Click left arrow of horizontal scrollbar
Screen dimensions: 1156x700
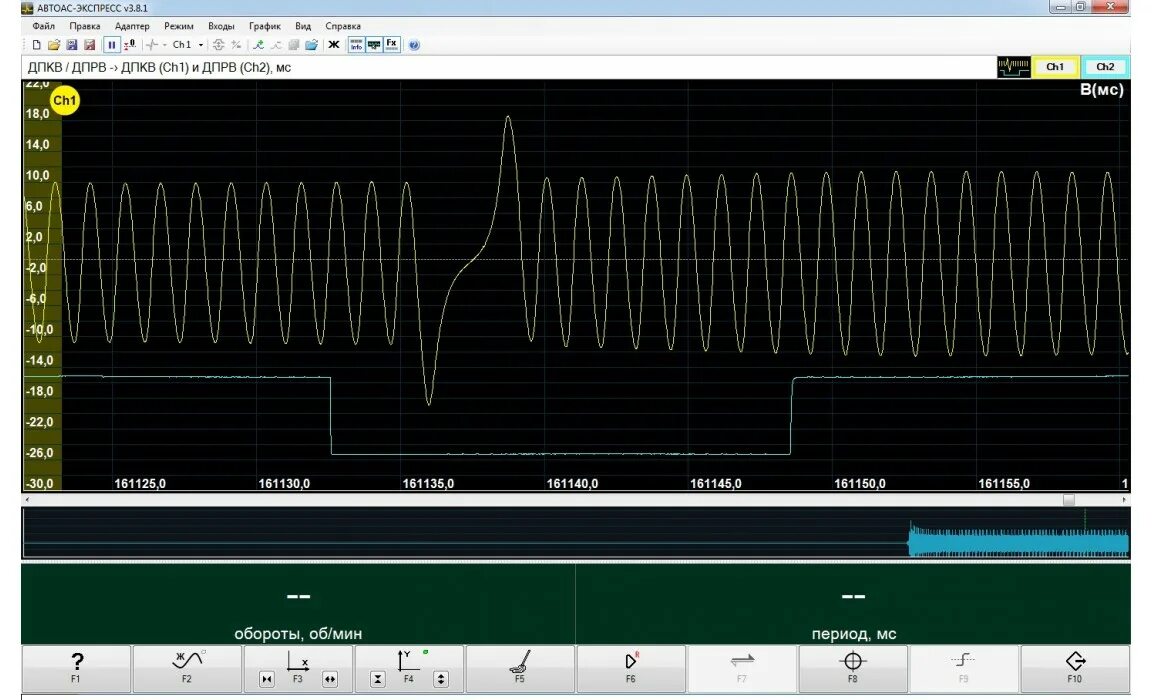[x=27, y=499]
